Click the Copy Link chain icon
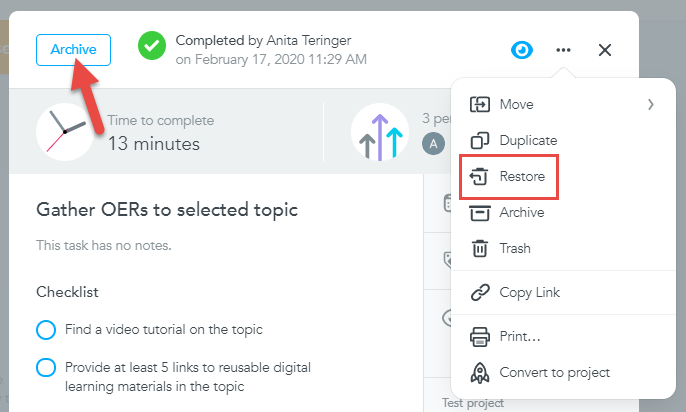The height and width of the screenshot is (412, 686). point(480,293)
